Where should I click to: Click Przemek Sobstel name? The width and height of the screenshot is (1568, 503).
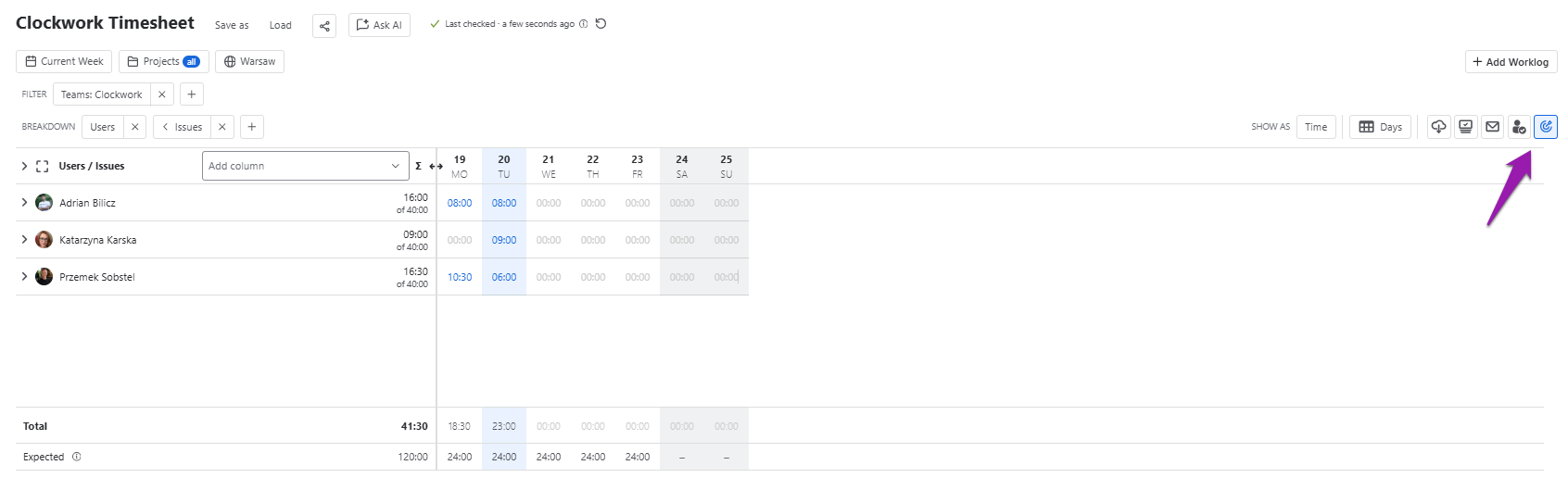(96, 277)
